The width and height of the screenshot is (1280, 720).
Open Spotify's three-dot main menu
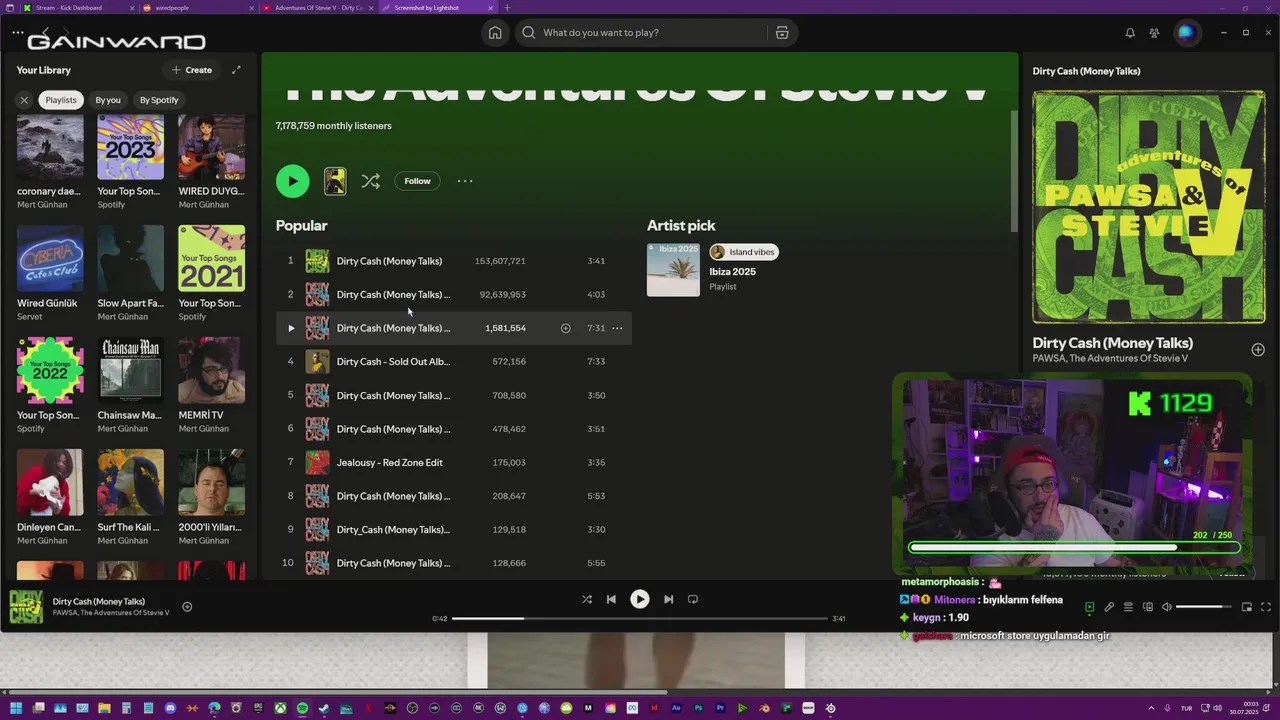(17, 33)
